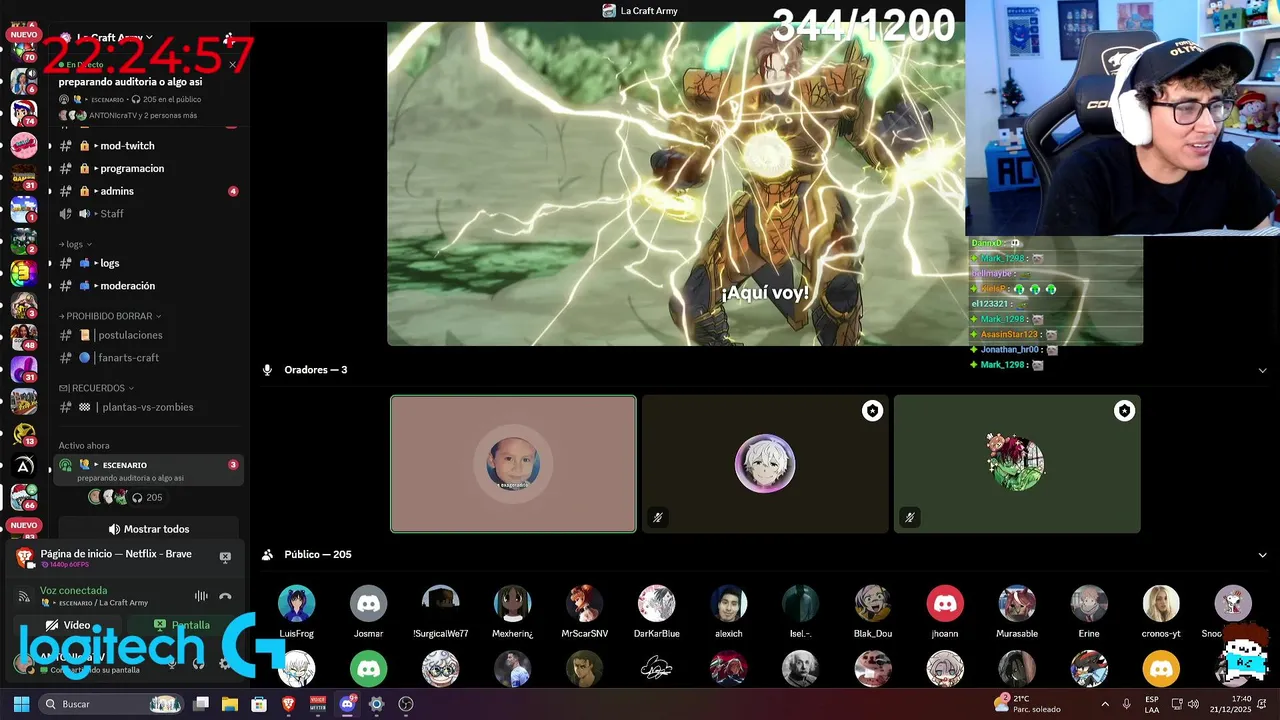Click Josmar's avatar in the audience
1280x720 pixels.
[368, 603]
